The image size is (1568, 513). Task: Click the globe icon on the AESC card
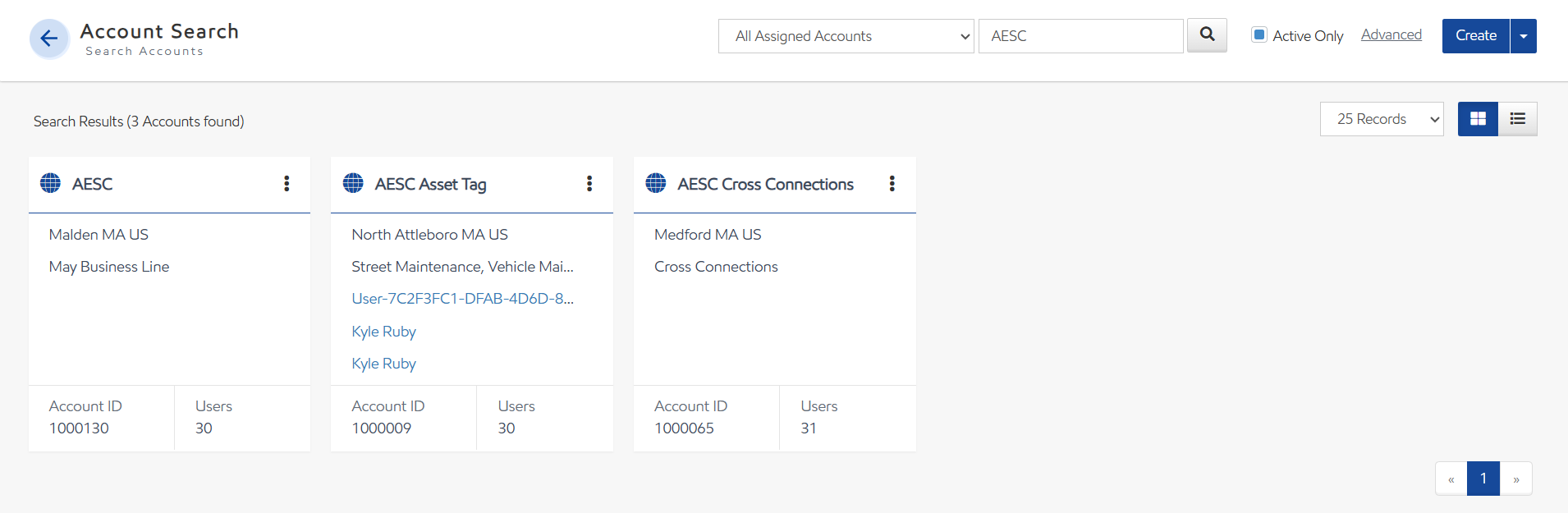pyautogui.click(x=51, y=183)
